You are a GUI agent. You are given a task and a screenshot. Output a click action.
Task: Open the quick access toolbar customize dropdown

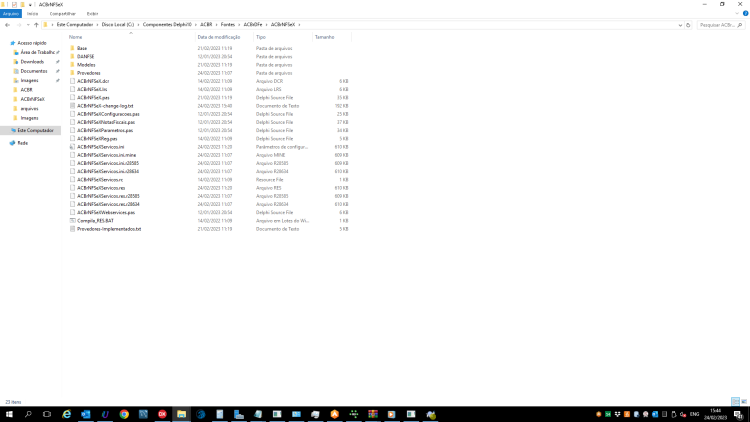tap(30, 5)
